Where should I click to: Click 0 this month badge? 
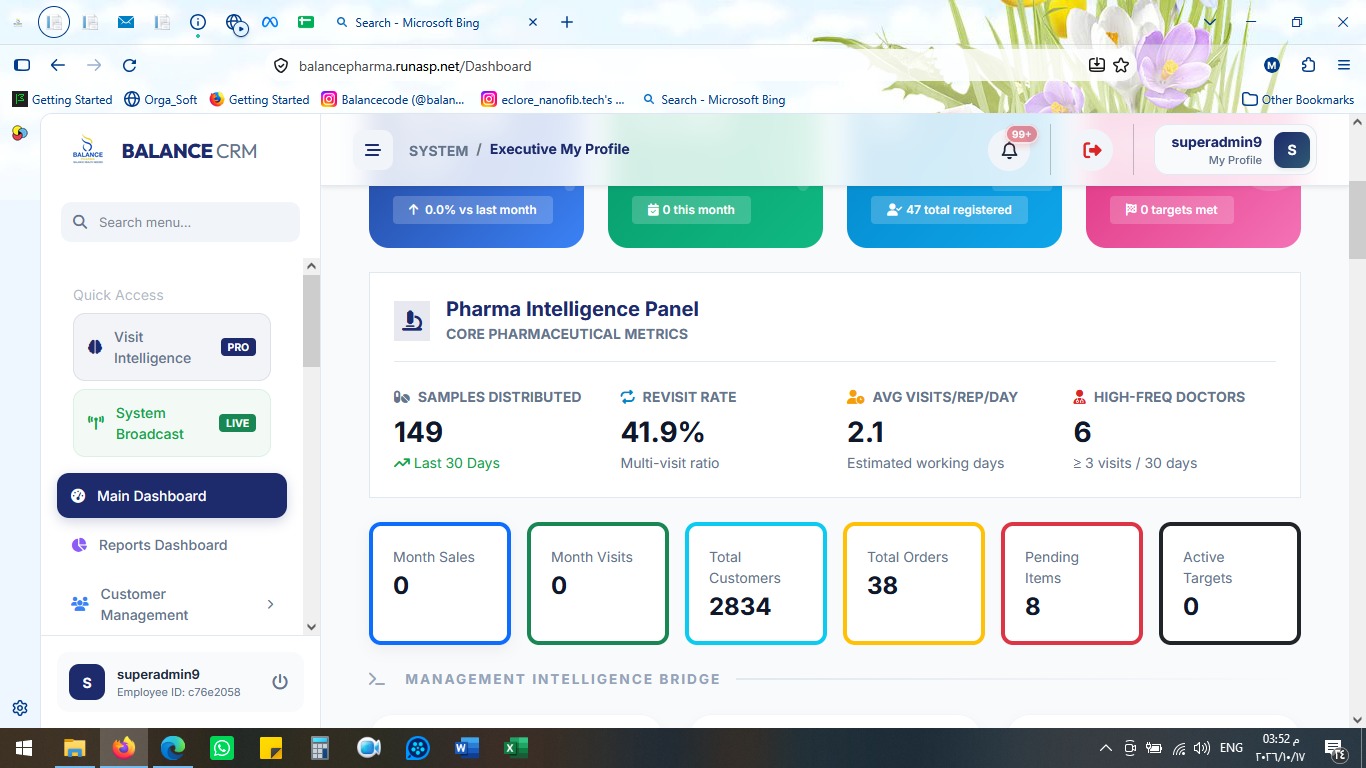coord(691,210)
